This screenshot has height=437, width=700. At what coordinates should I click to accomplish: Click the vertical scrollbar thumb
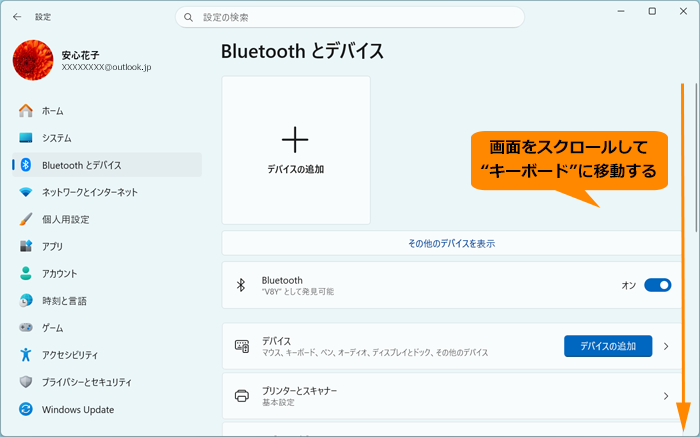click(x=696, y=157)
